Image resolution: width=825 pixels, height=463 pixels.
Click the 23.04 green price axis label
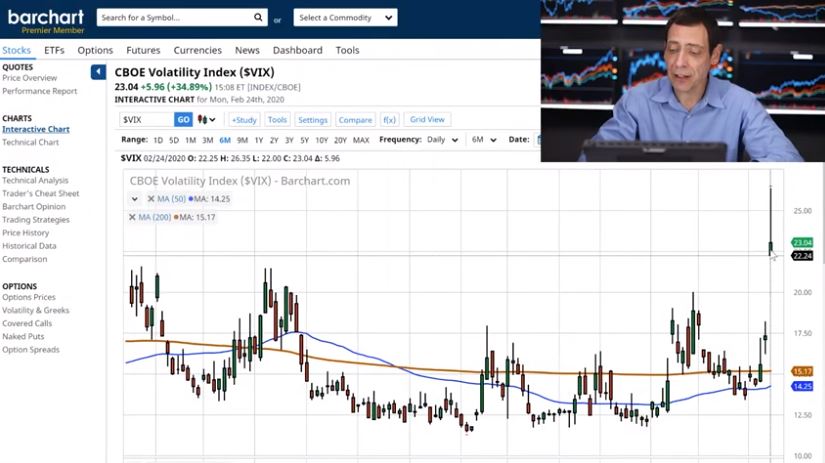click(x=802, y=243)
